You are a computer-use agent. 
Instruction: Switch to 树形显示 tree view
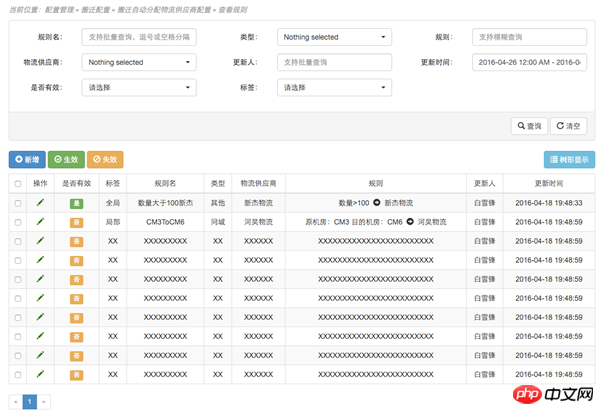(x=568, y=159)
